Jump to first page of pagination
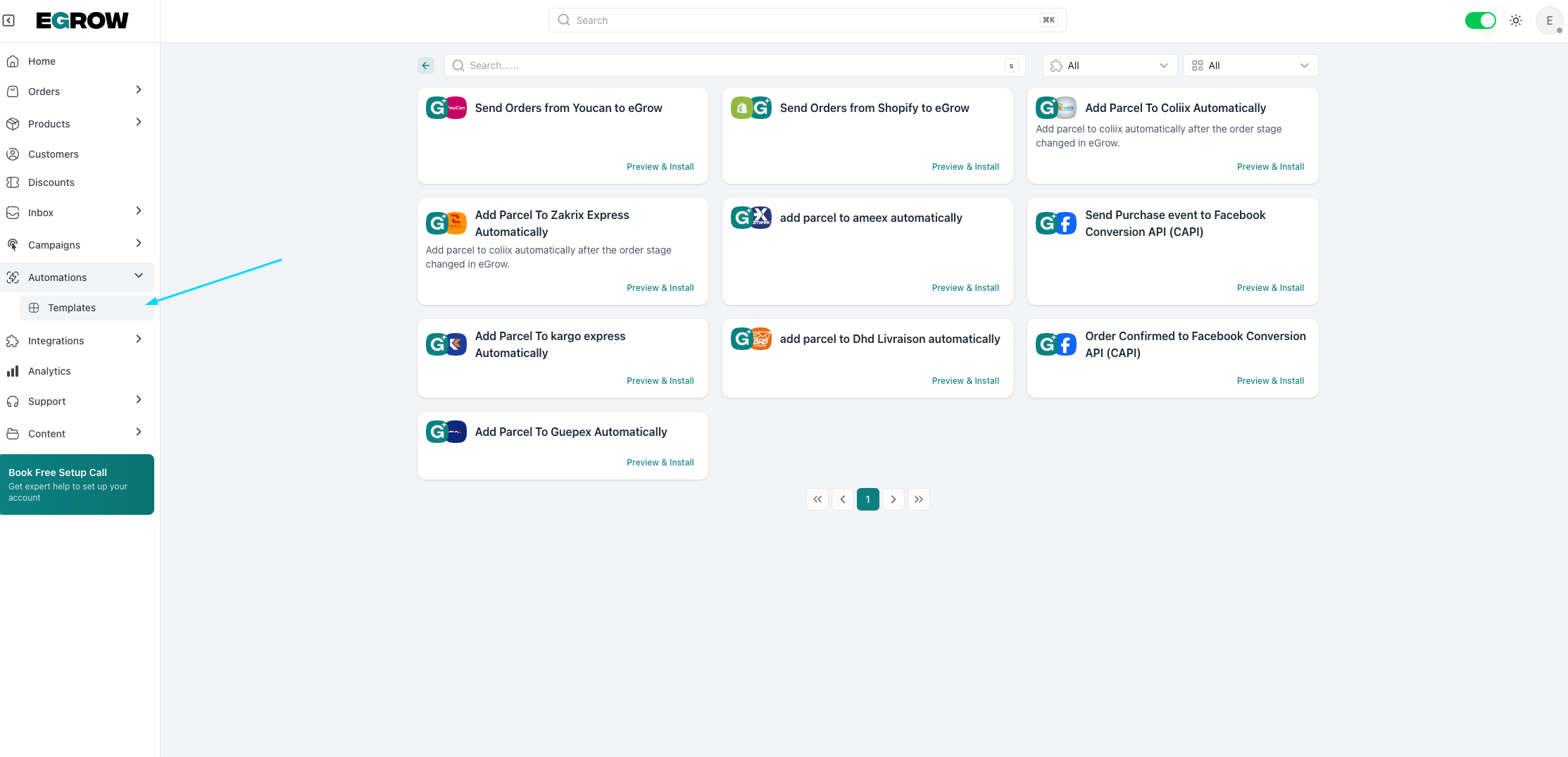The height and width of the screenshot is (757, 1568). pos(817,499)
